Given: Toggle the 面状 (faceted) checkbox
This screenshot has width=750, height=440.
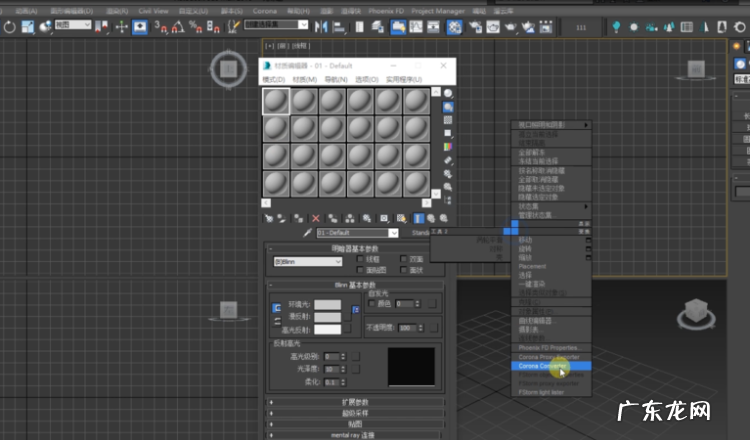Looking at the screenshot, I should coord(403,270).
